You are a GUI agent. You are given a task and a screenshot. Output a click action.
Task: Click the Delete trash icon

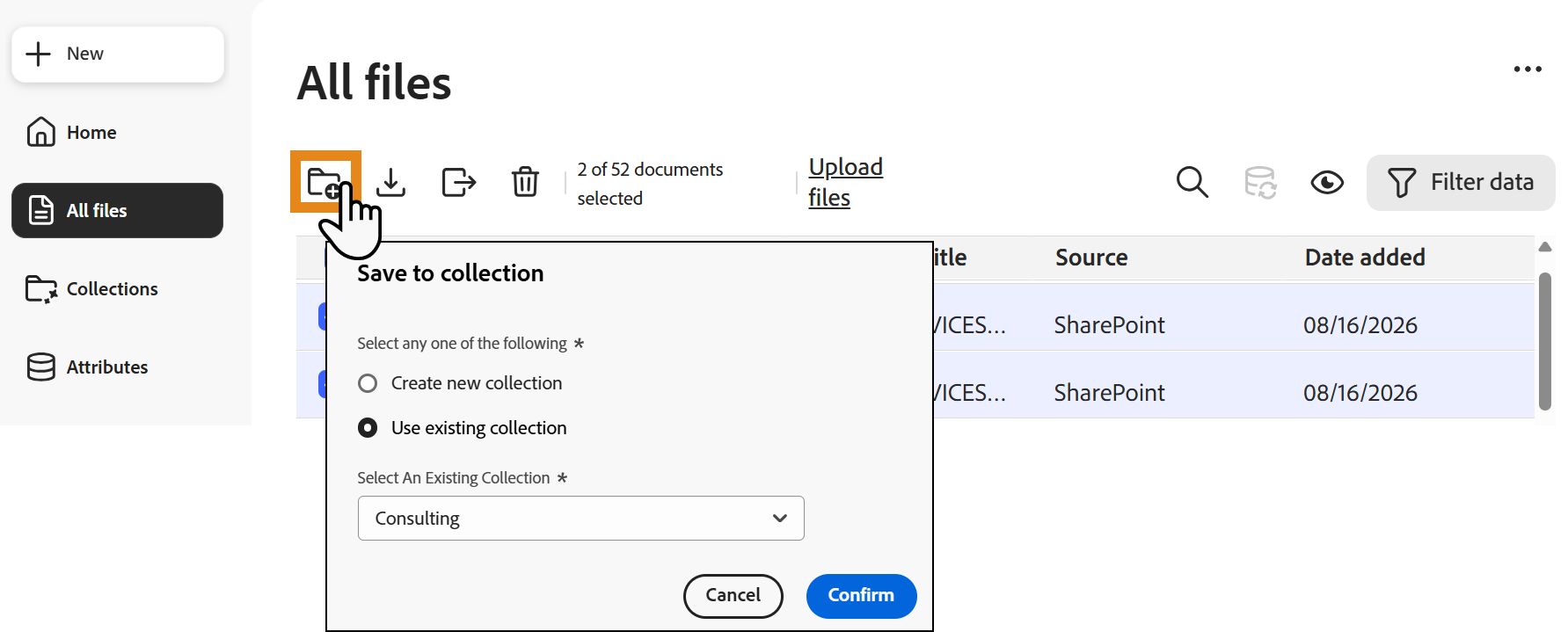point(525,182)
